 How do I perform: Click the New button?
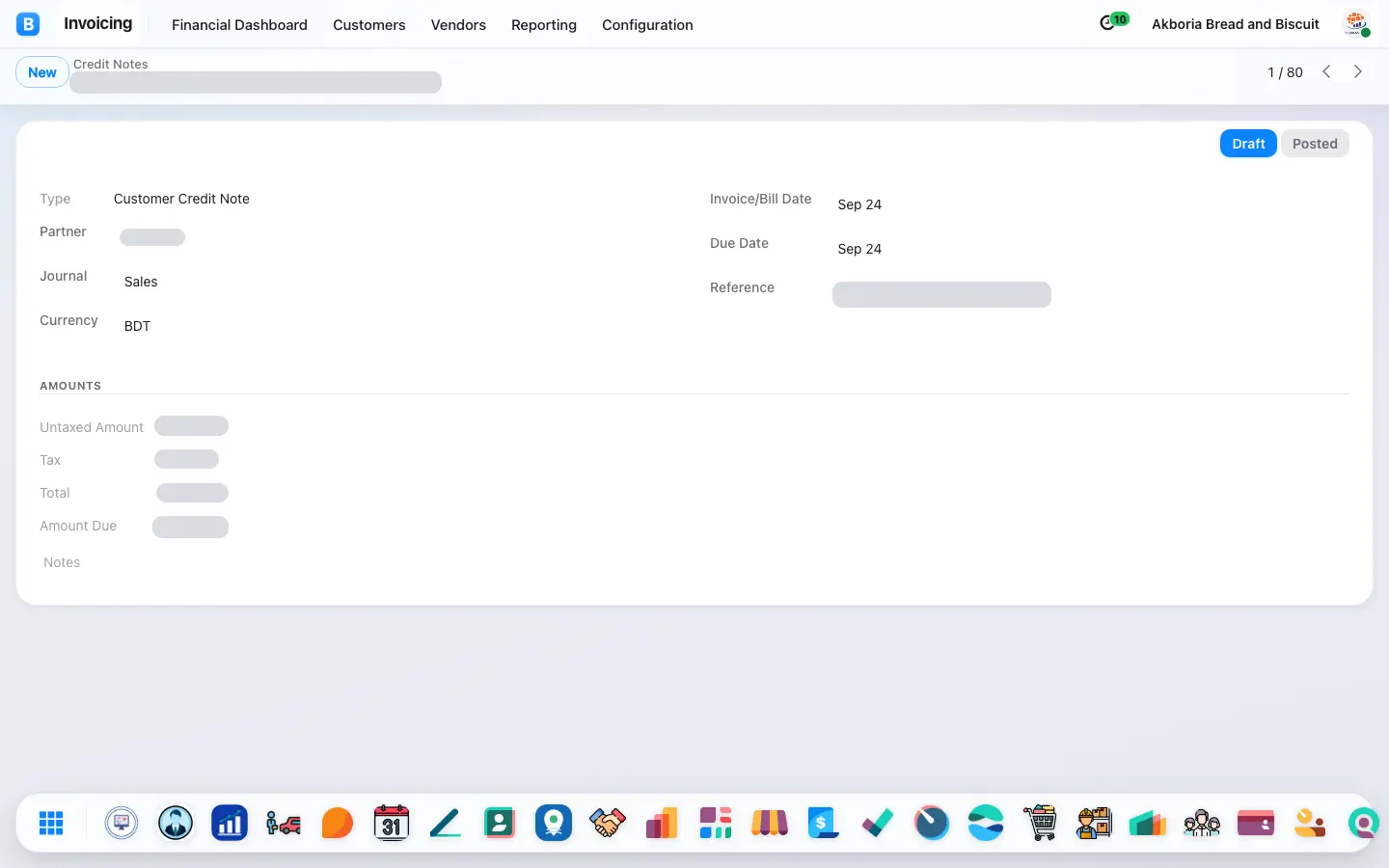(42, 72)
